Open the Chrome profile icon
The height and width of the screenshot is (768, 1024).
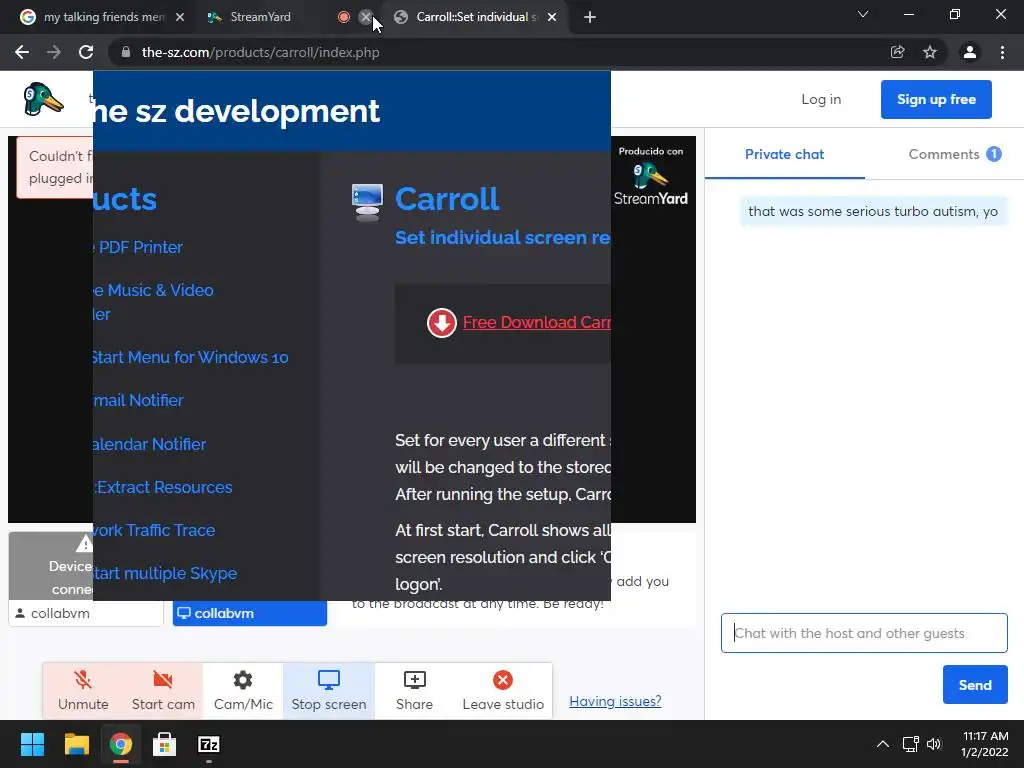point(970,52)
